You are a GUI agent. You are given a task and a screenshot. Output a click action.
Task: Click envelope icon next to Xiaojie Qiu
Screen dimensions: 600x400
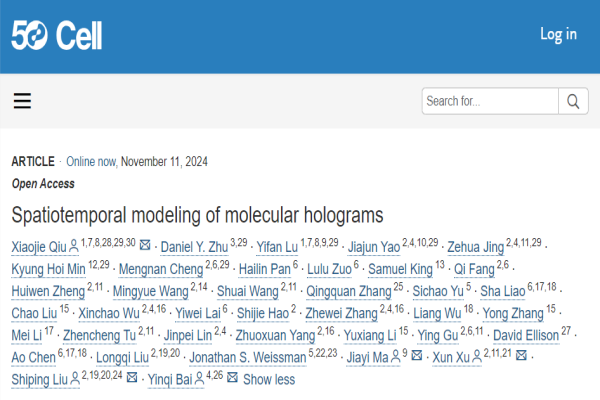pyautogui.click(x=145, y=245)
